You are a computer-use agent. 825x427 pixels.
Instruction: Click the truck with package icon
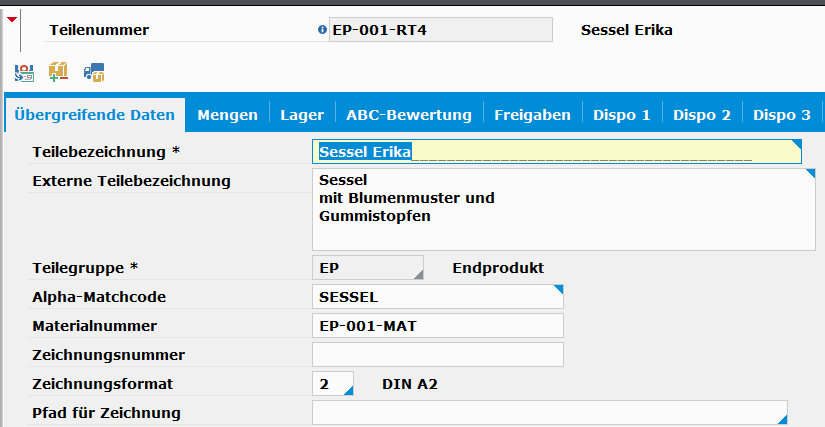coord(94,73)
